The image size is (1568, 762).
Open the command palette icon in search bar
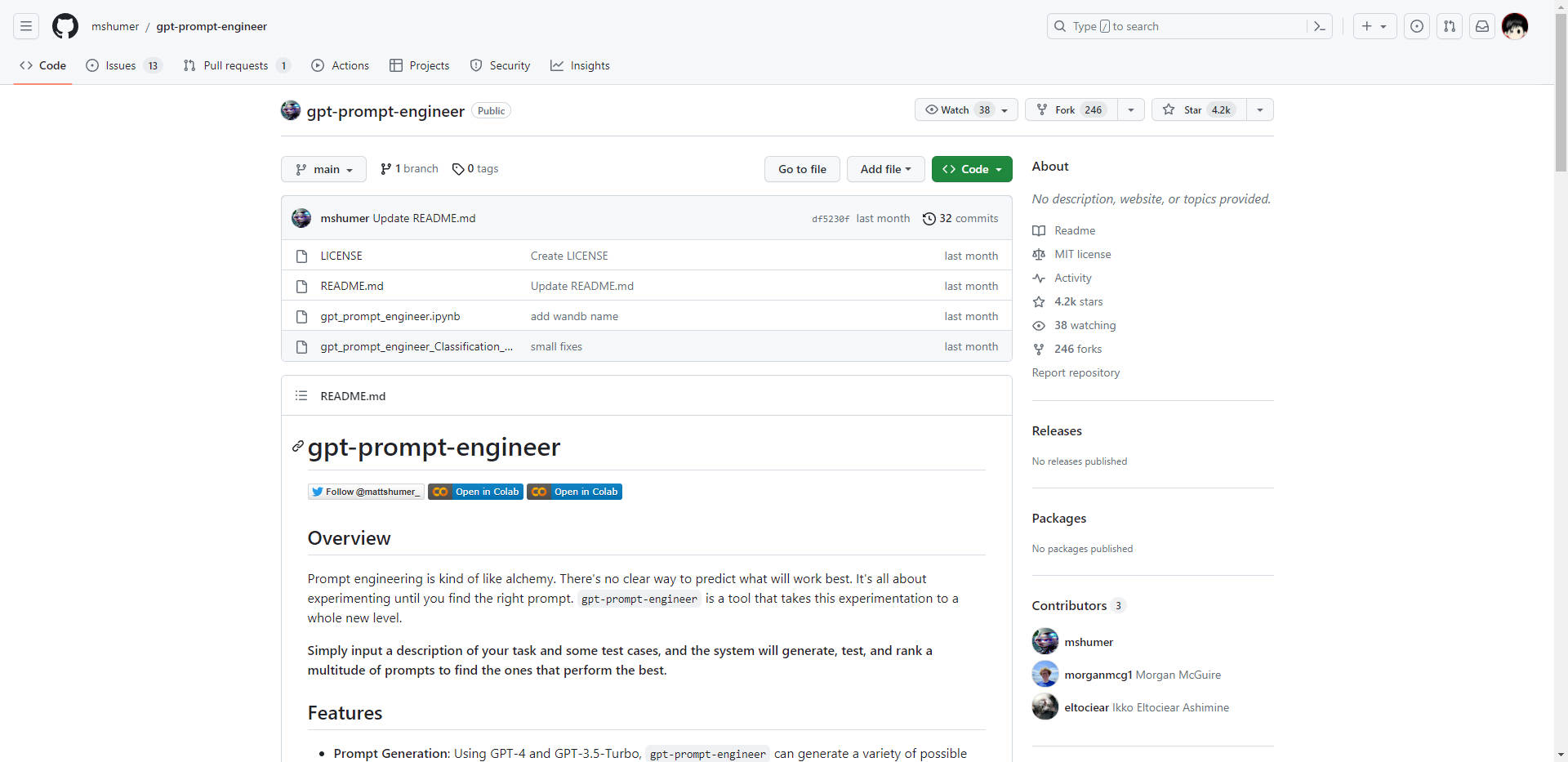[1319, 26]
